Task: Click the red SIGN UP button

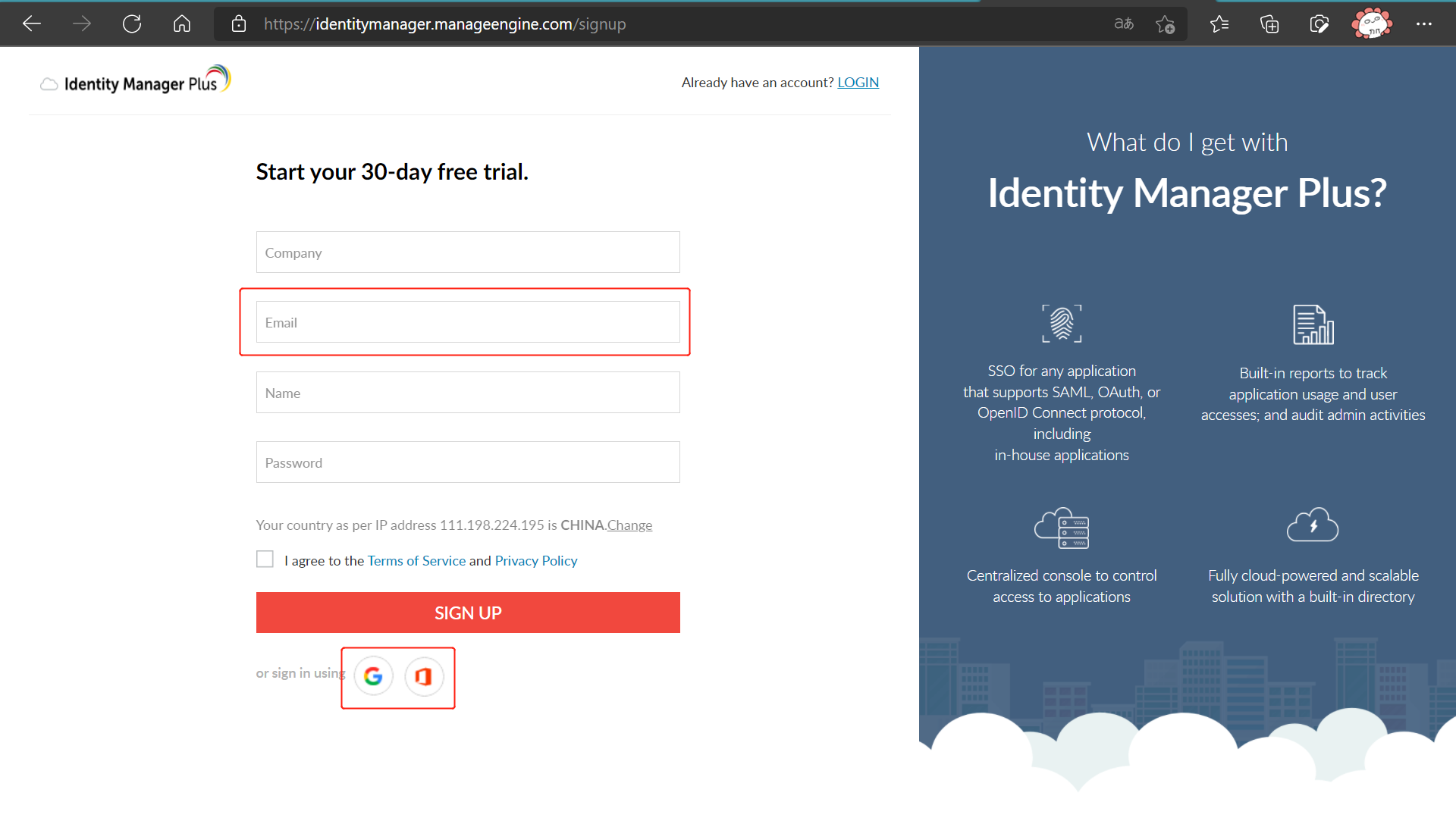Action: coord(468,613)
